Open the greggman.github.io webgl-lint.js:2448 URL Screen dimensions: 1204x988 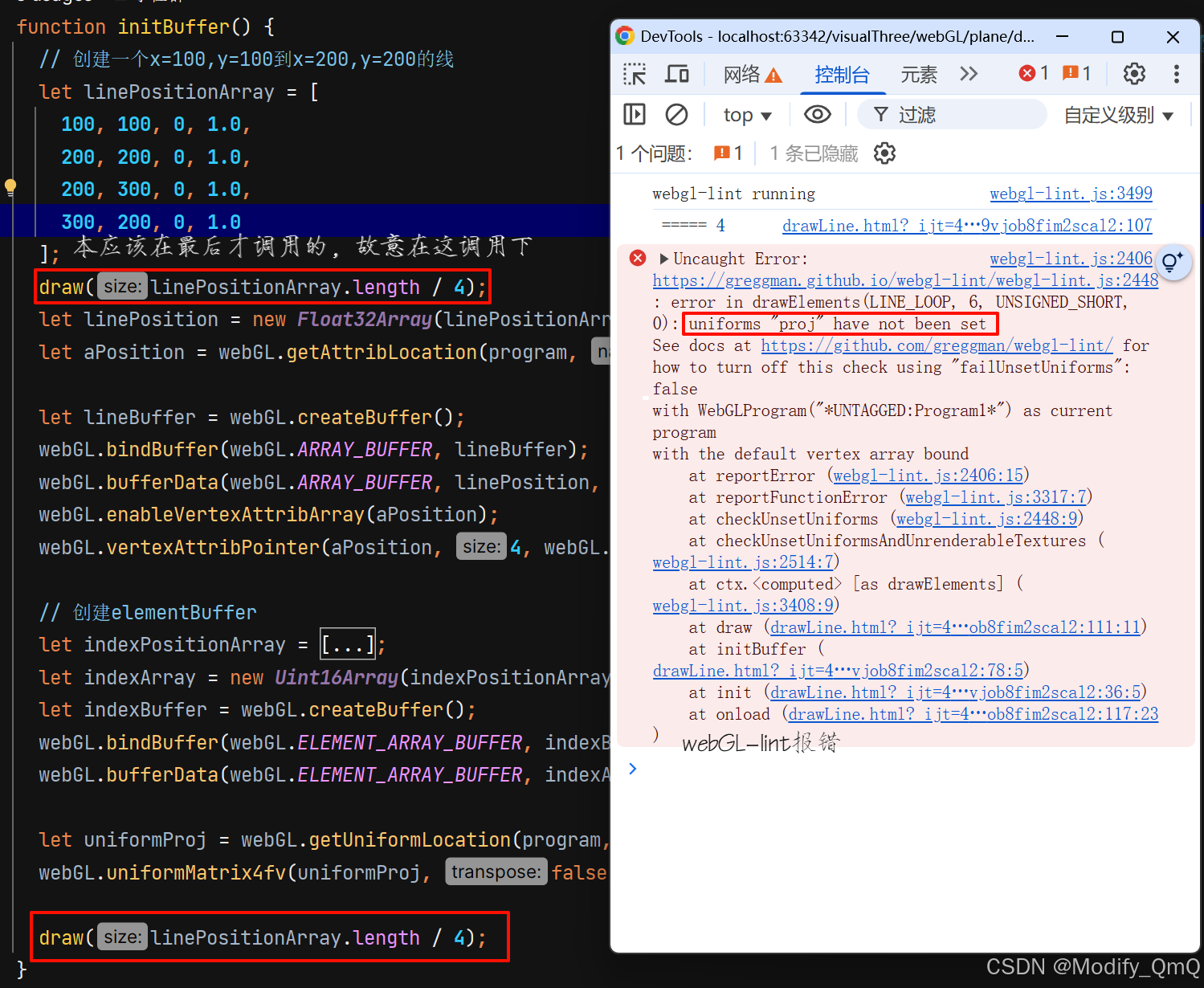coord(905,280)
